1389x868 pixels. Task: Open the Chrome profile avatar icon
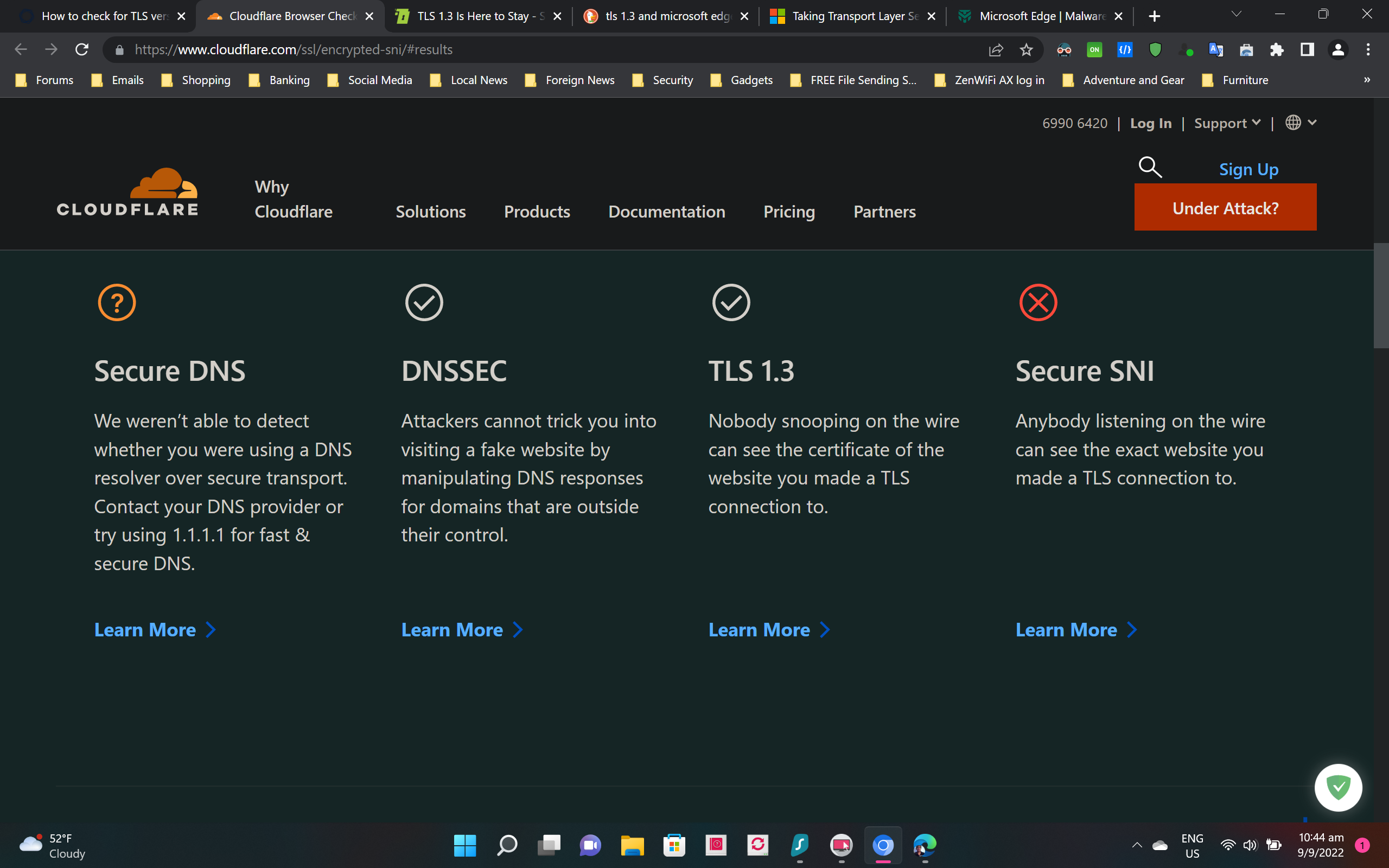(1337, 49)
